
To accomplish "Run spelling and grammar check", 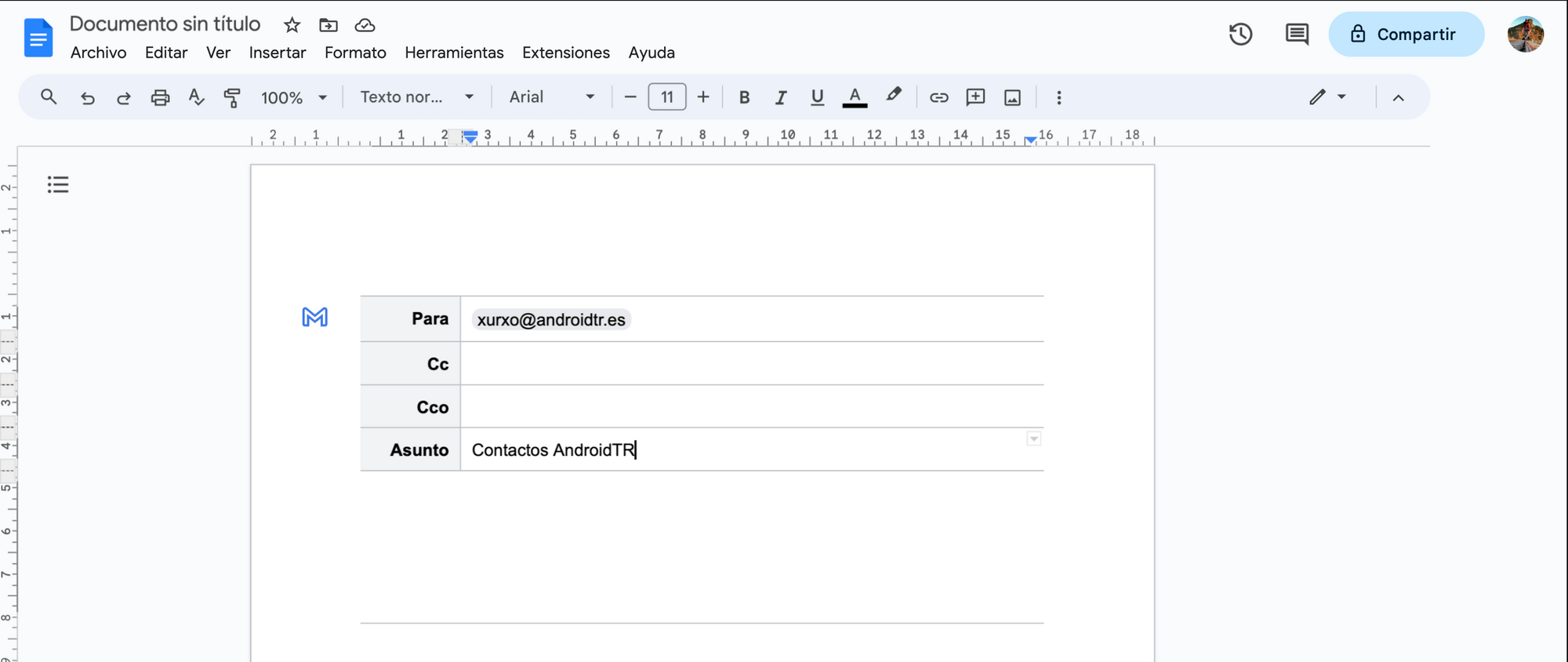I will point(196,97).
